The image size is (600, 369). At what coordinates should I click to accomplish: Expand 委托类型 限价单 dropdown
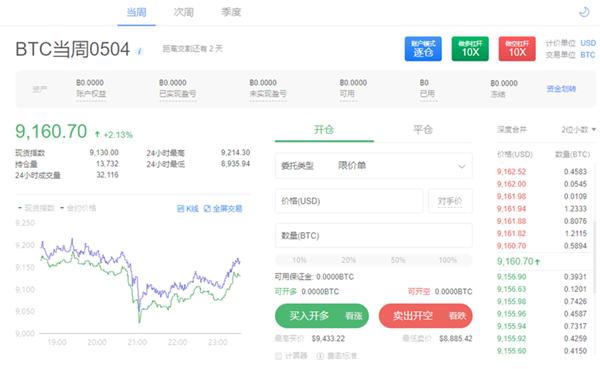373,166
